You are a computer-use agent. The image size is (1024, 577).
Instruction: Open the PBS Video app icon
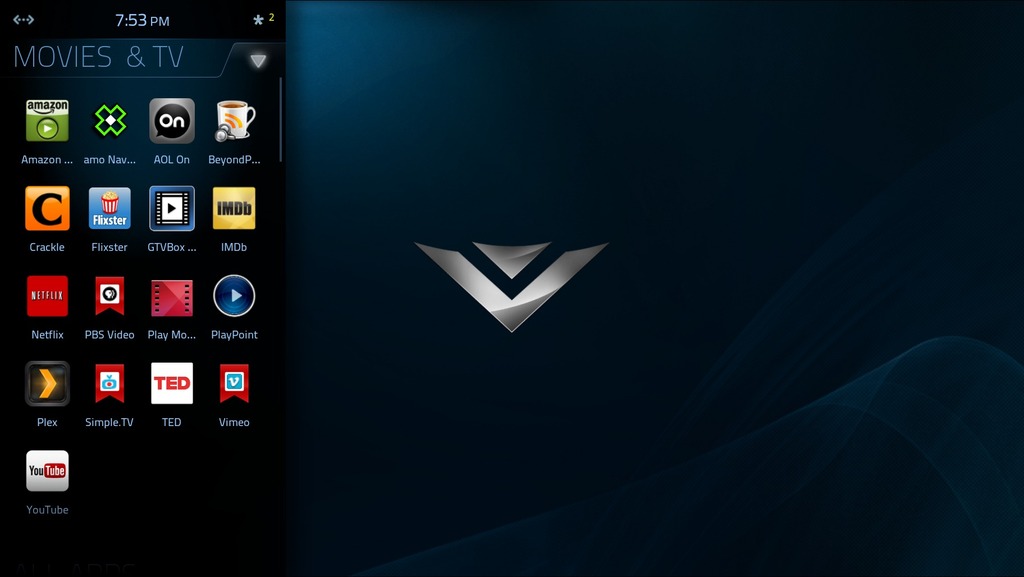tap(110, 296)
